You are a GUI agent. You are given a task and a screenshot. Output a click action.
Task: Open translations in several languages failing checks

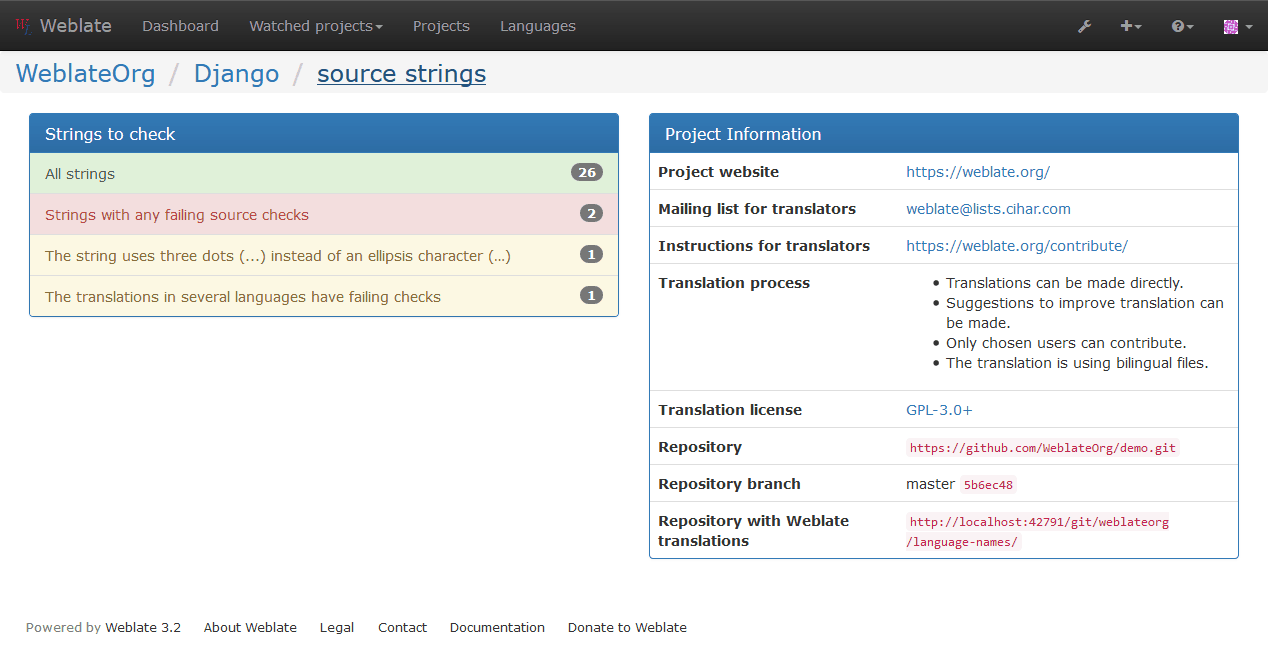tap(324, 296)
